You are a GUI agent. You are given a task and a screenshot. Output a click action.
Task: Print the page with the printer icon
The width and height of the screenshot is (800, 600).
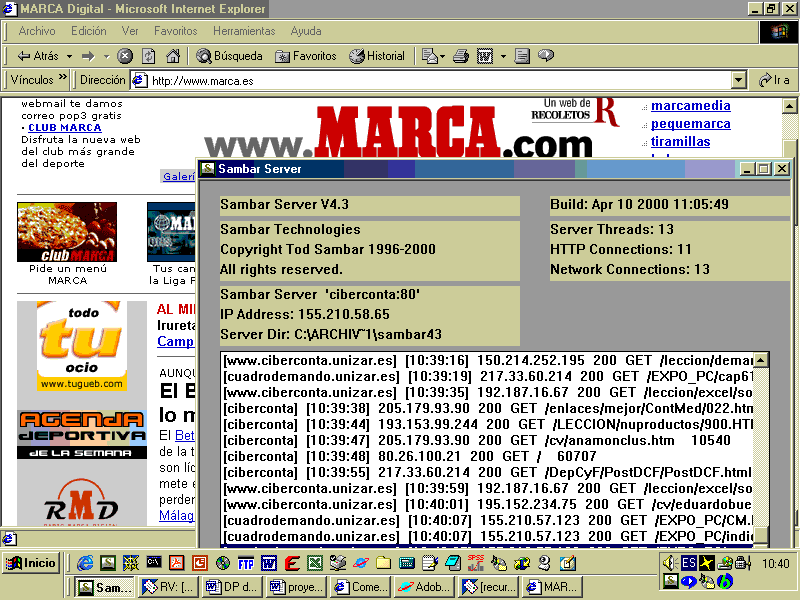pyautogui.click(x=461, y=56)
